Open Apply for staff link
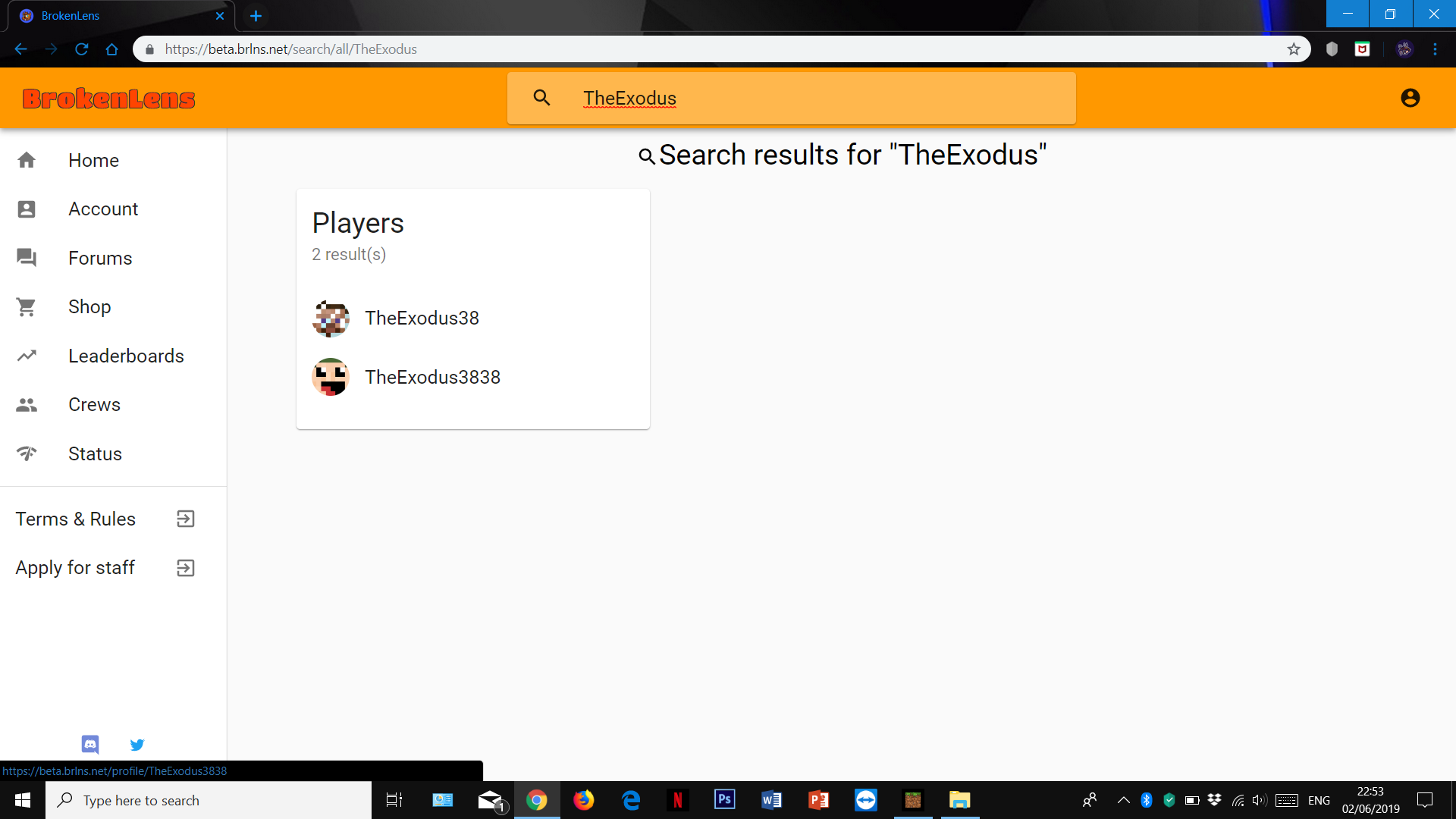 pos(105,568)
